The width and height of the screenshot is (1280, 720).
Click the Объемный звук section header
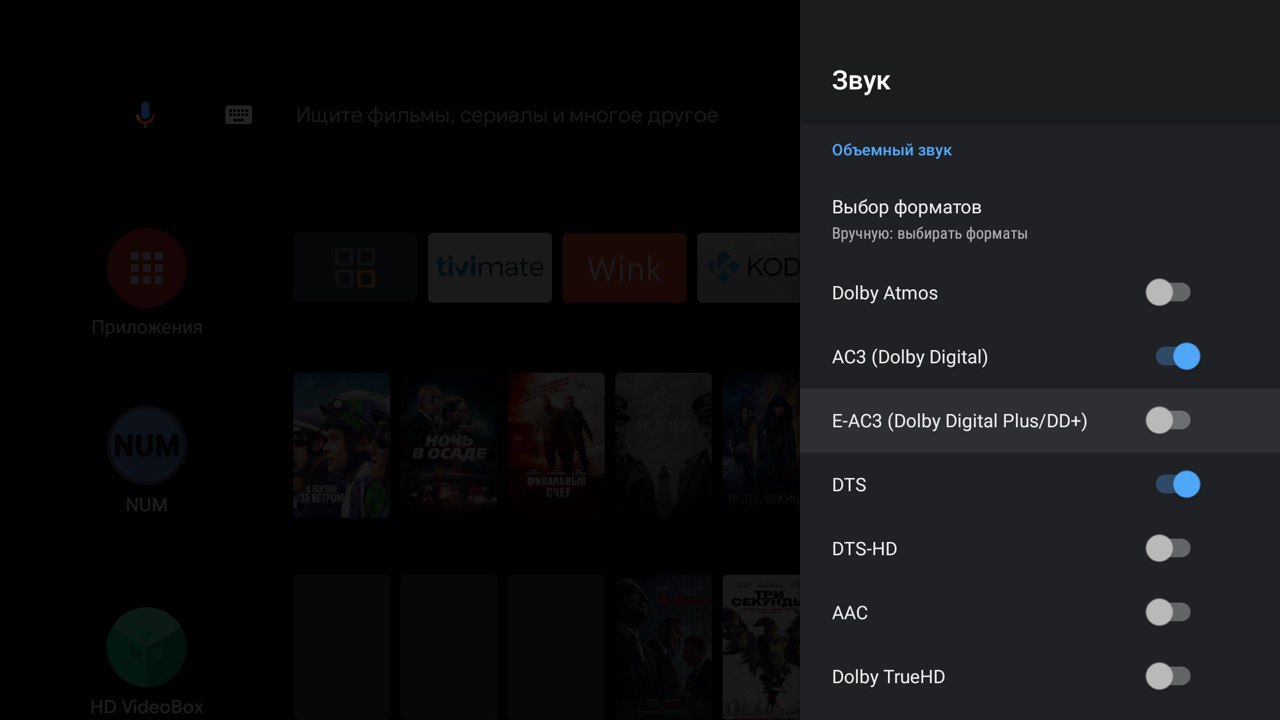pyautogui.click(x=892, y=150)
